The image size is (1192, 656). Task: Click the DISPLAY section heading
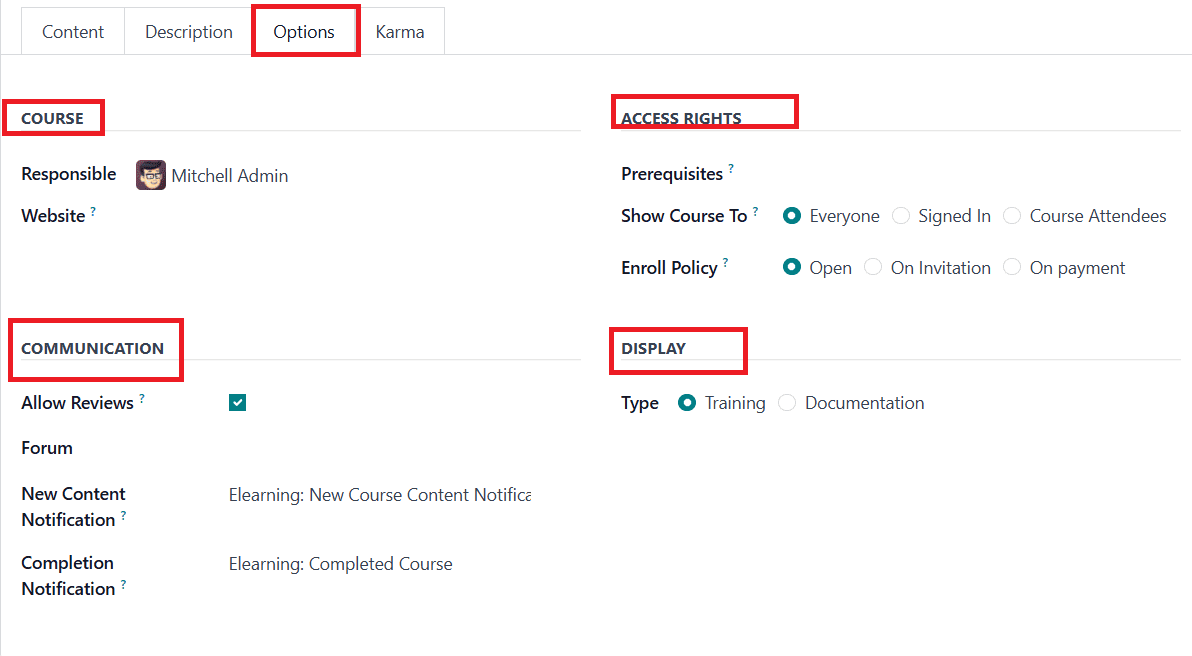[x=654, y=348]
